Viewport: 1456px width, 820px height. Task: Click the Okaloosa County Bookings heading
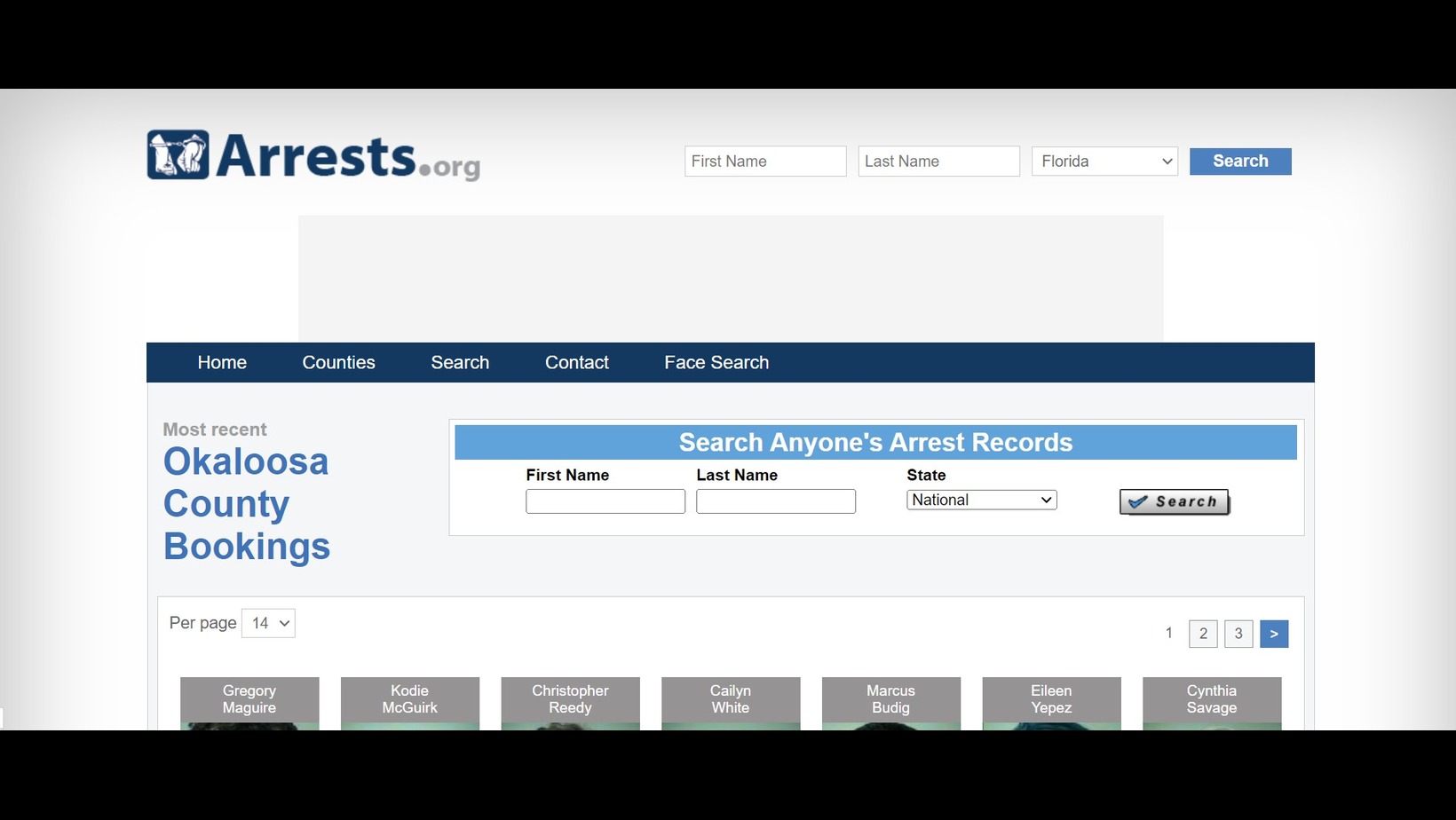point(247,504)
